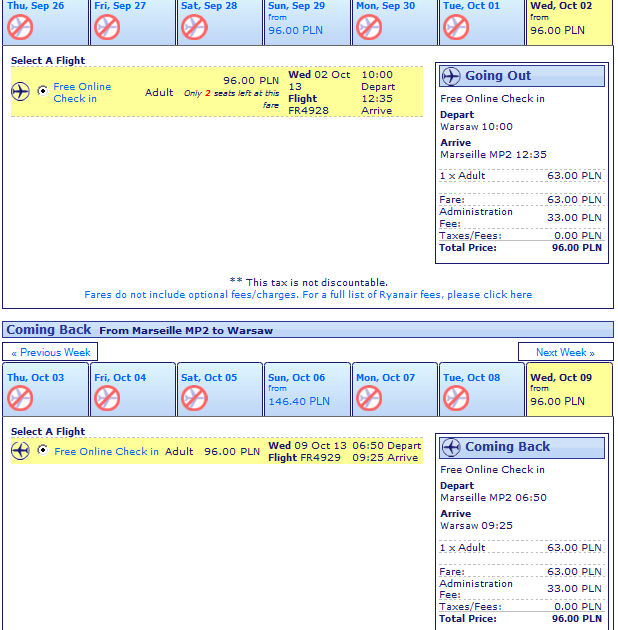Screen dimensions: 618x630
Task: Click 'Only 2 seats left at this fare' text
Action: coord(231,99)
